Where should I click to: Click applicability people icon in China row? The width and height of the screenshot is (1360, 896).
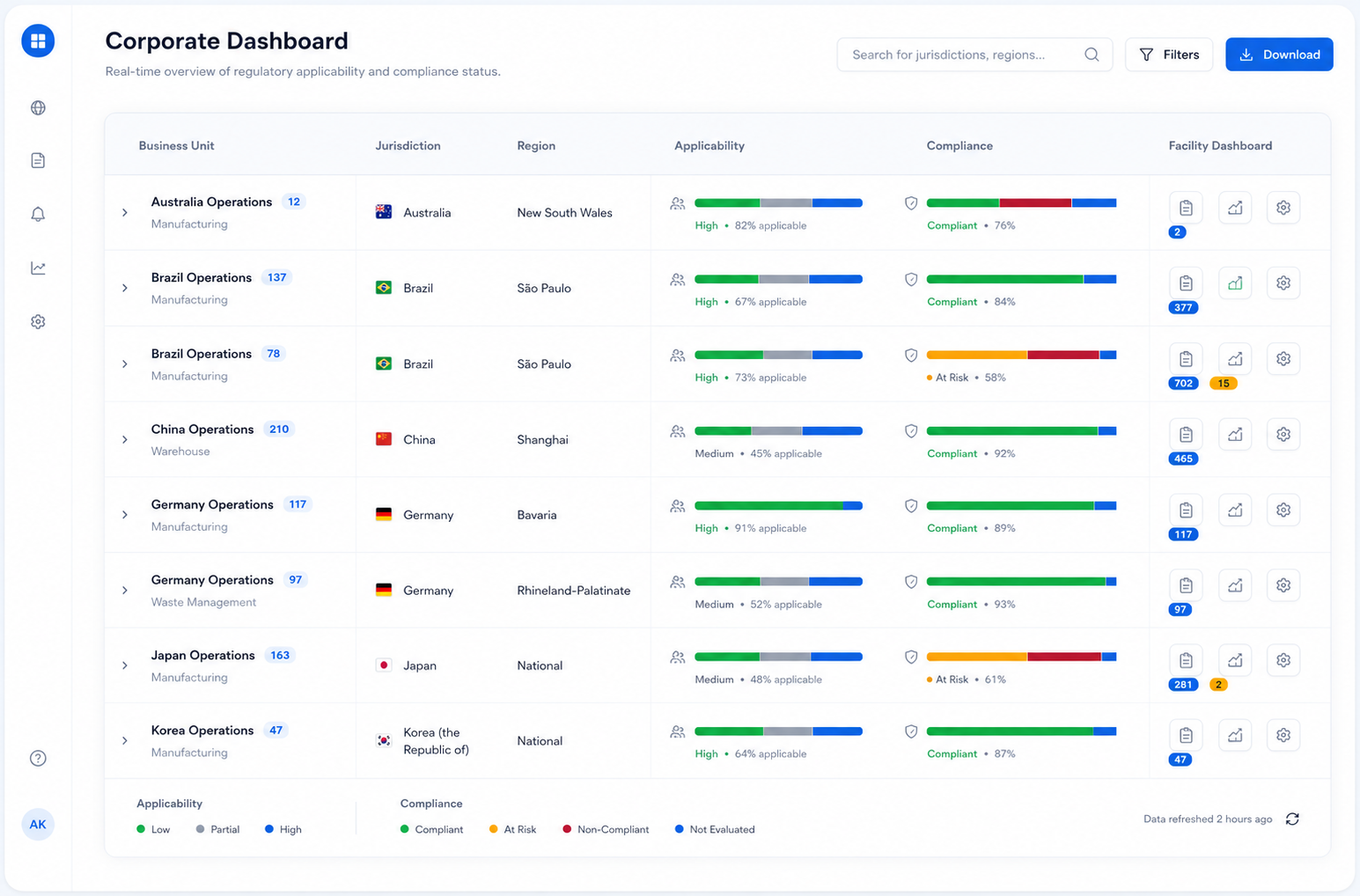(677, 431)
